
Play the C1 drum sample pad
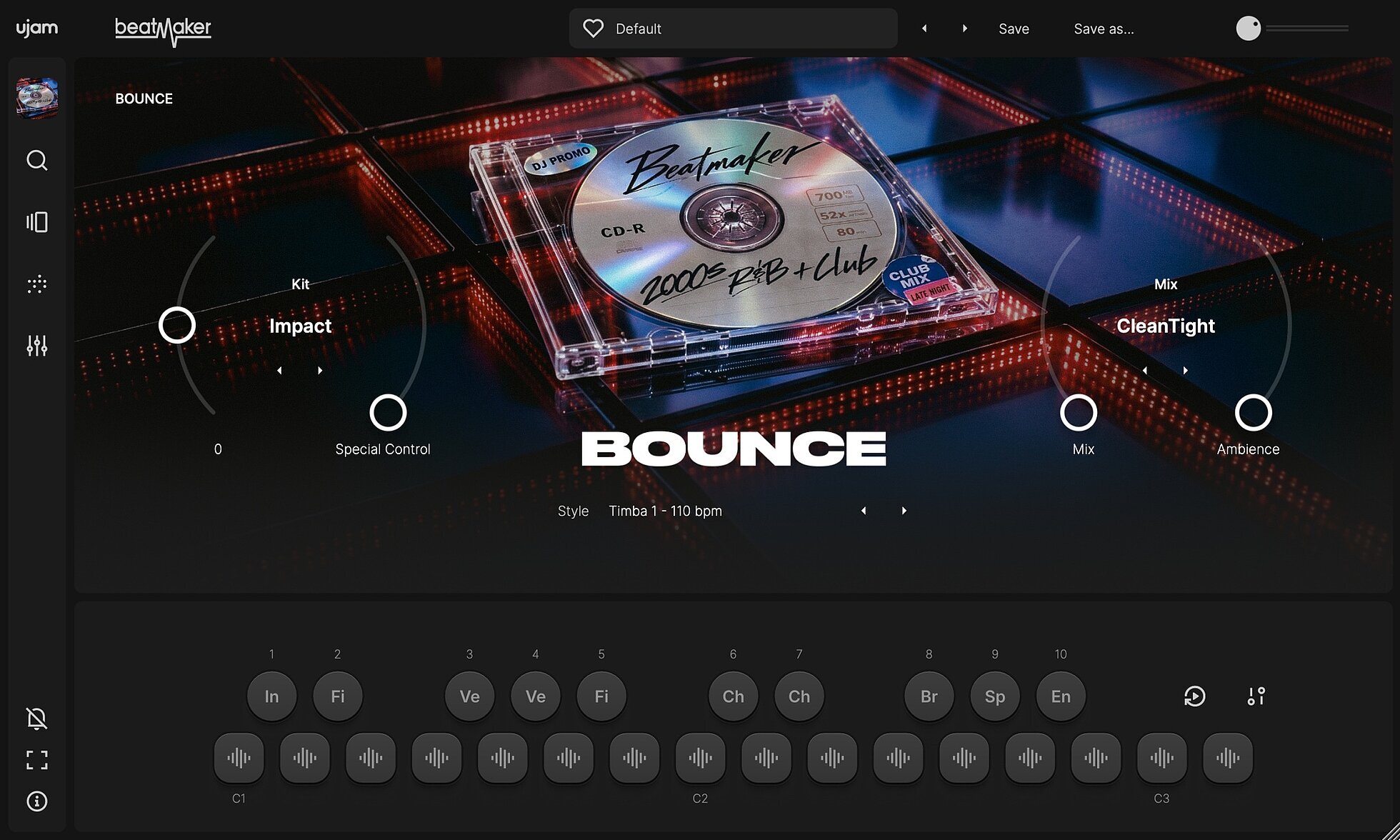point(239,758)
